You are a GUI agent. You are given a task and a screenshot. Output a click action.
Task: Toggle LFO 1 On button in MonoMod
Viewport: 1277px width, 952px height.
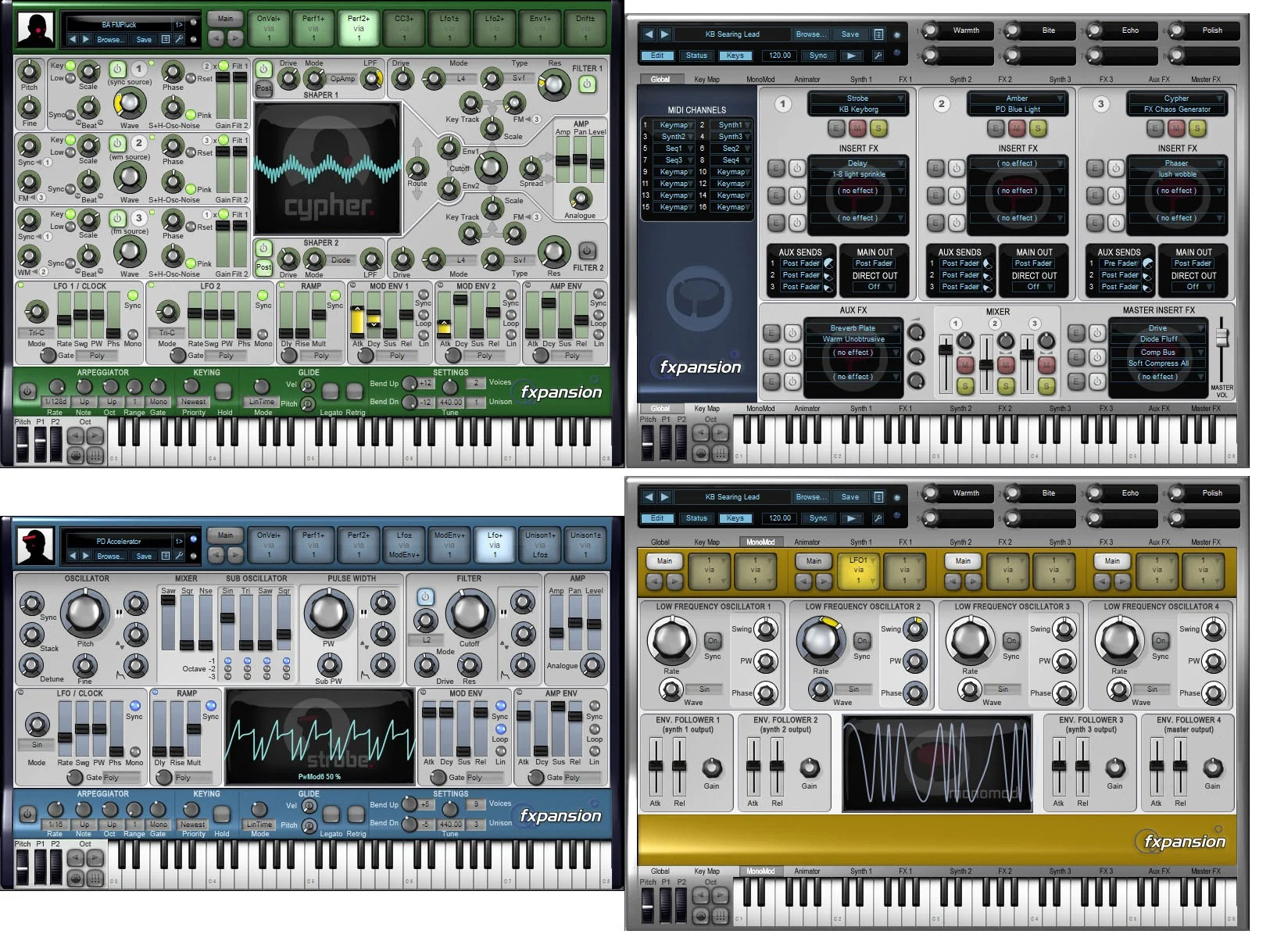pyautogui.click(x=713, y=641)
